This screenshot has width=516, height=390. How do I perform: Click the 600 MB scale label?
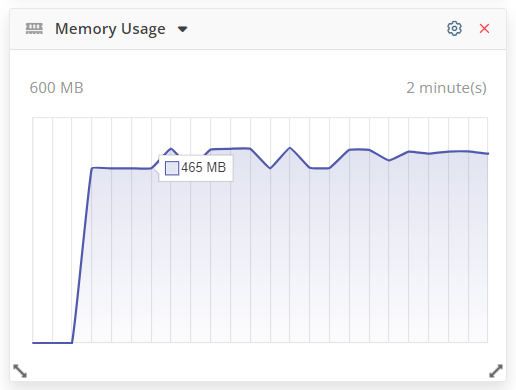pyautogui.click(x=56, y=88)
